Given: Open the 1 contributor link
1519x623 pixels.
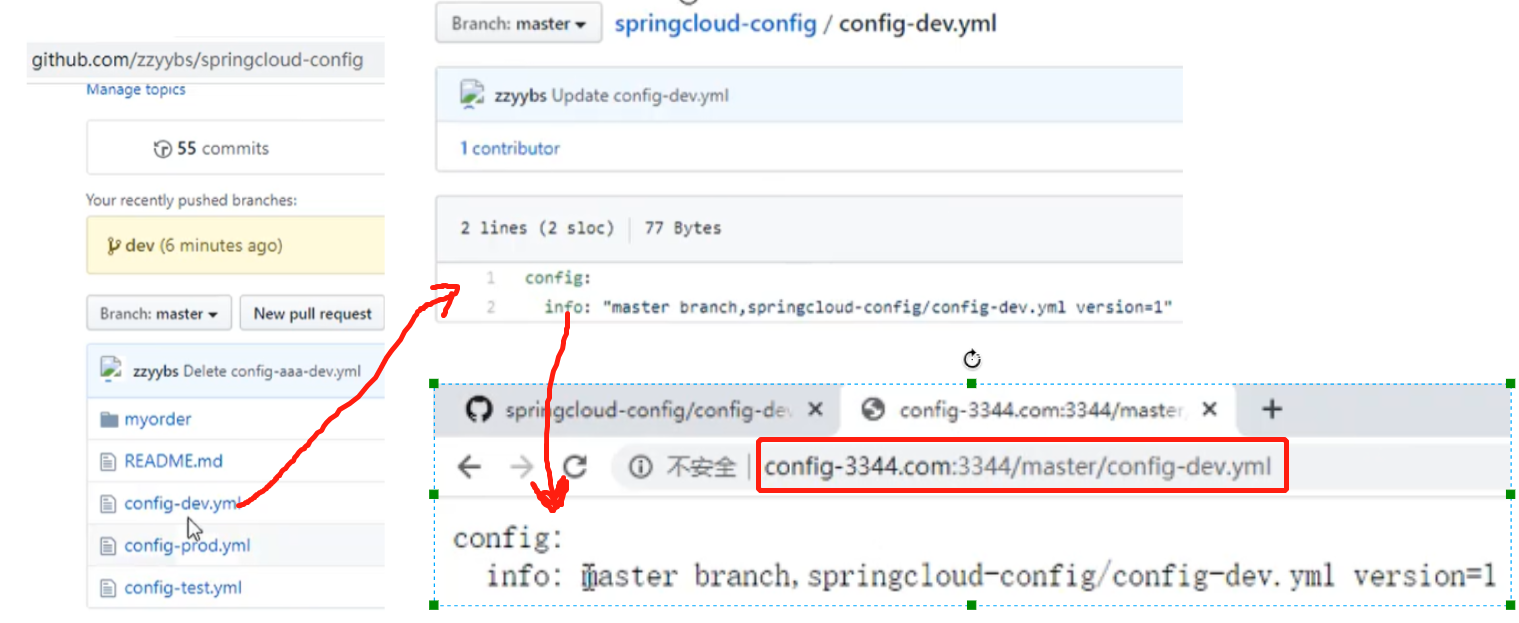Looking at the screenshot, I should click(x=509, y=148).
